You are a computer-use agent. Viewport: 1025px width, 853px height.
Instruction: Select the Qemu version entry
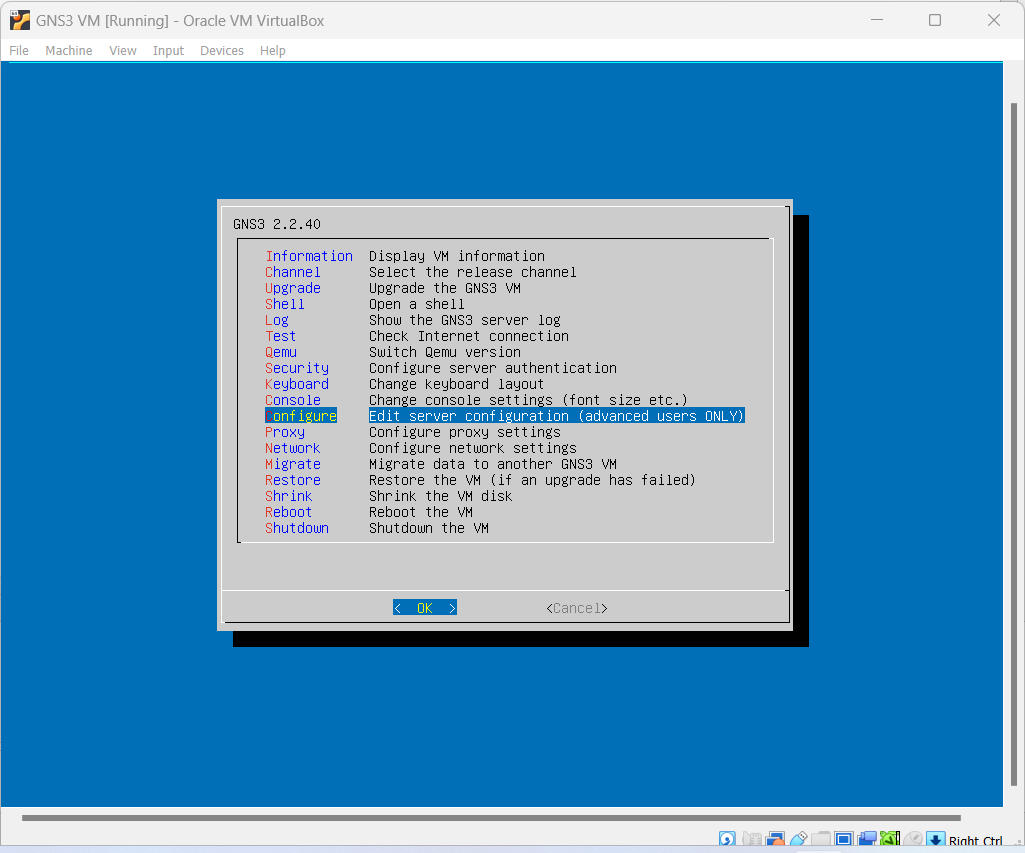click(393, 352)
